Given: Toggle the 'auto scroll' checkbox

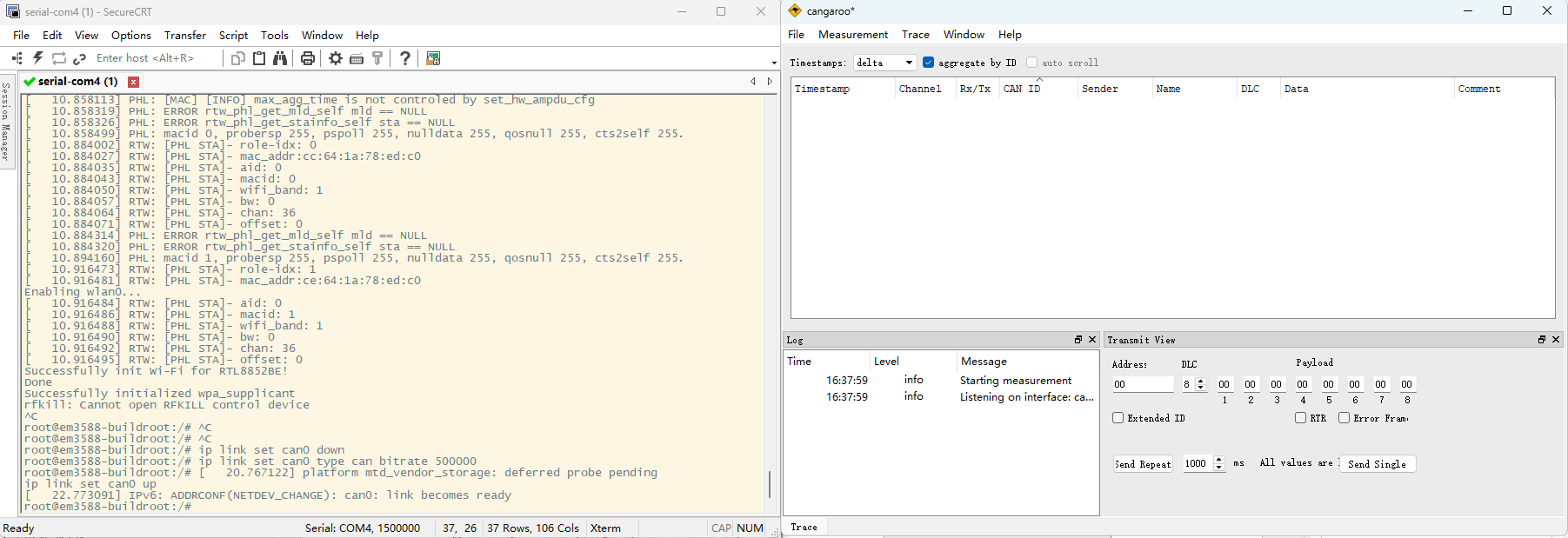Looking at the screenshot, I should (x=1032, y=63).
